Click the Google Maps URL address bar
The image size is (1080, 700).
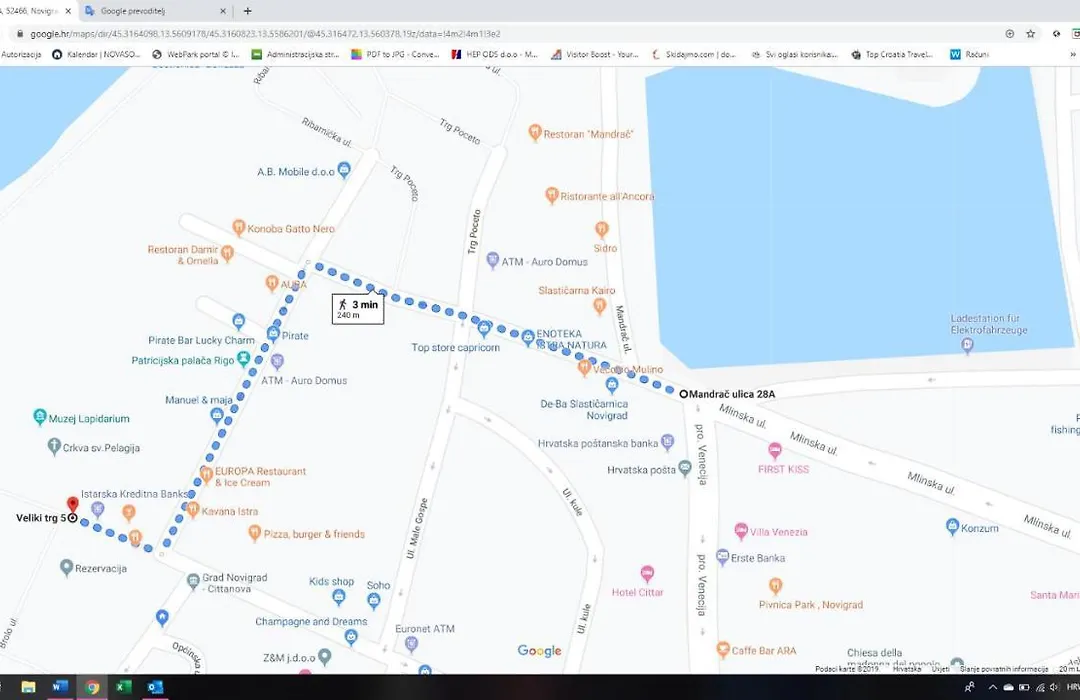pos(510,33)
